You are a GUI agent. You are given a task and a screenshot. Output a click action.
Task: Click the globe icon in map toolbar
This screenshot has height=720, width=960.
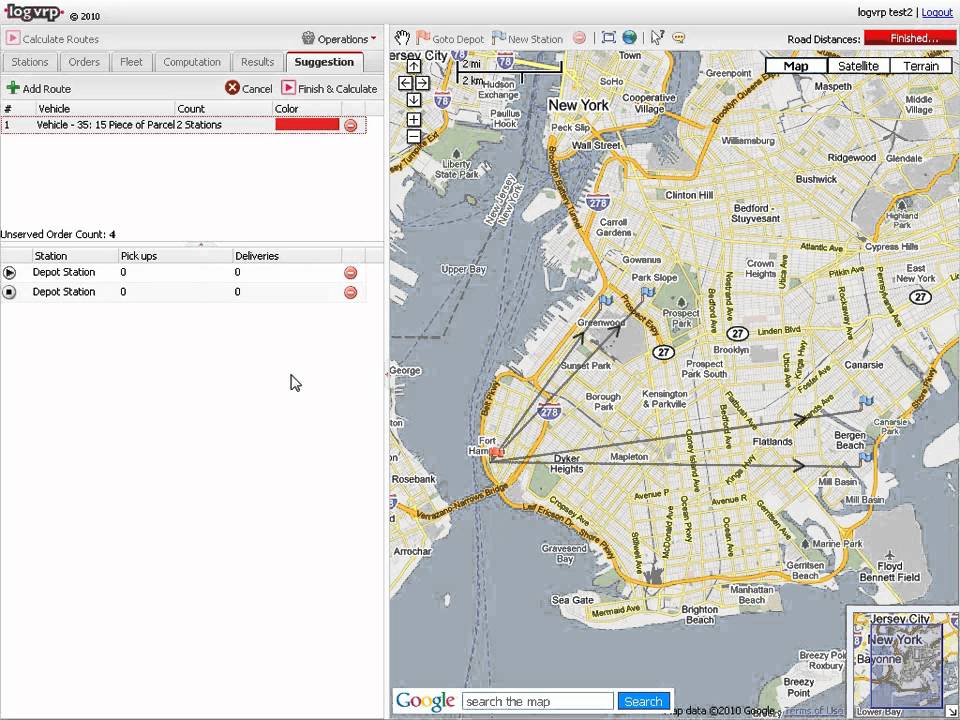coord(629,38)
